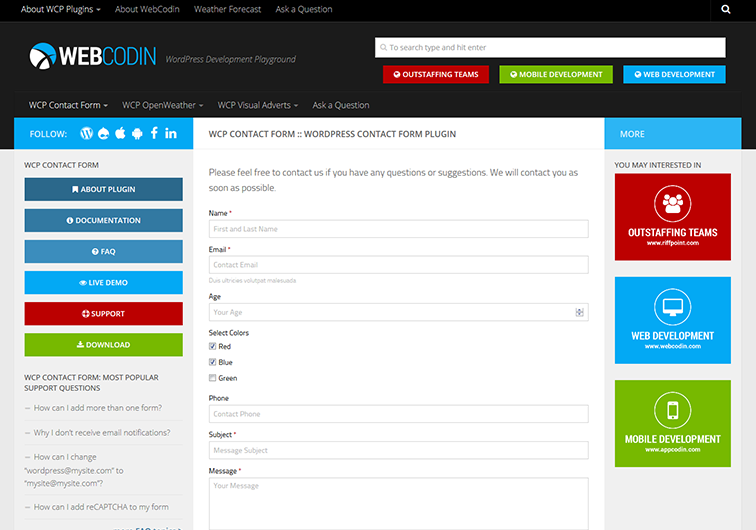The width and height of the screenshot is (756, 530).
Task: Open the Web Development webcodin.com banner
Action: pyautogui.click(x=673, y=320)
